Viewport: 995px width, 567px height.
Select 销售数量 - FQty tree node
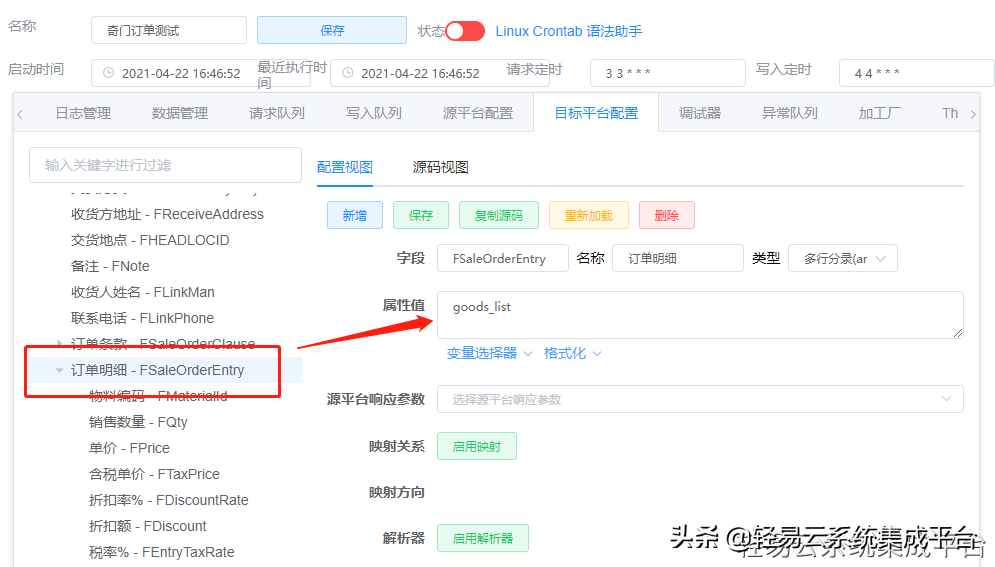[138, 422]
